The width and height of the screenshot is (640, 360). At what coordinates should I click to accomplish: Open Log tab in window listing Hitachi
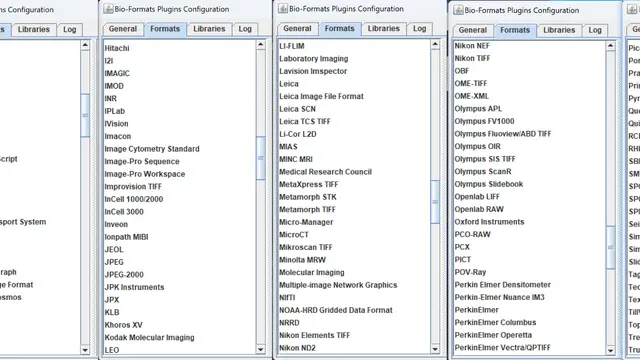(245, 29)
